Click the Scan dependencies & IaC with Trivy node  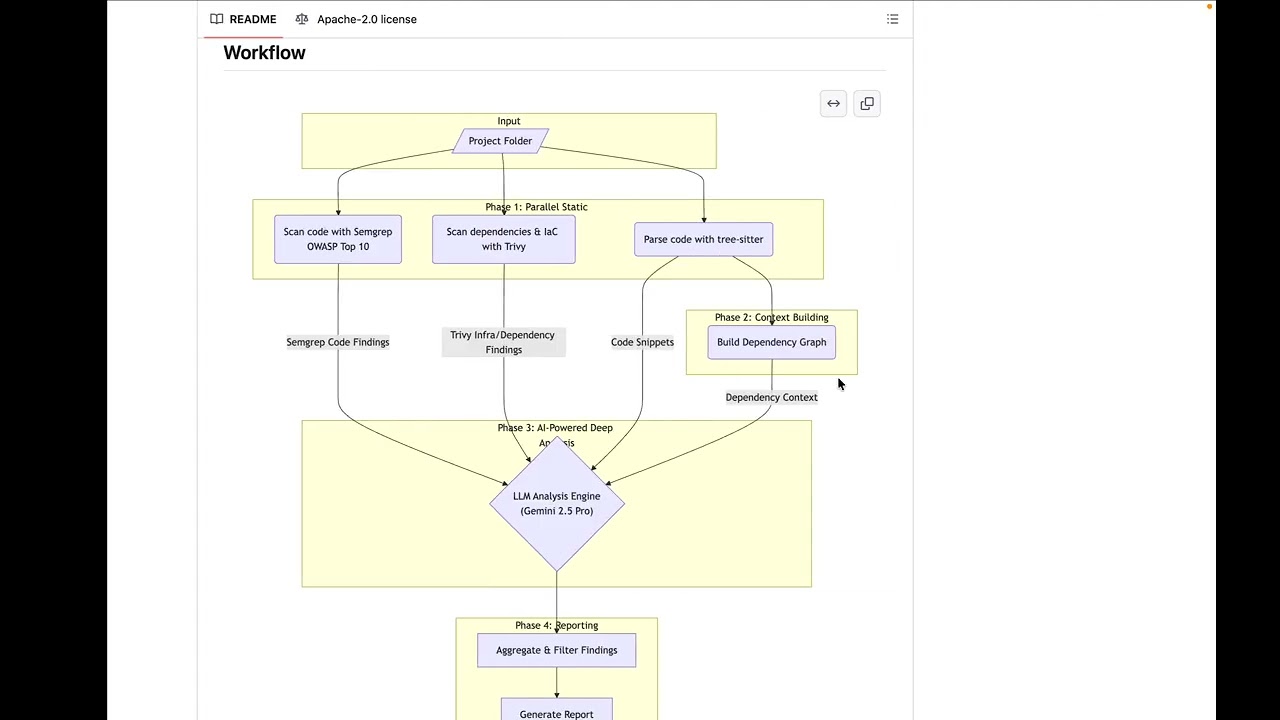click(x=504, y=239)
